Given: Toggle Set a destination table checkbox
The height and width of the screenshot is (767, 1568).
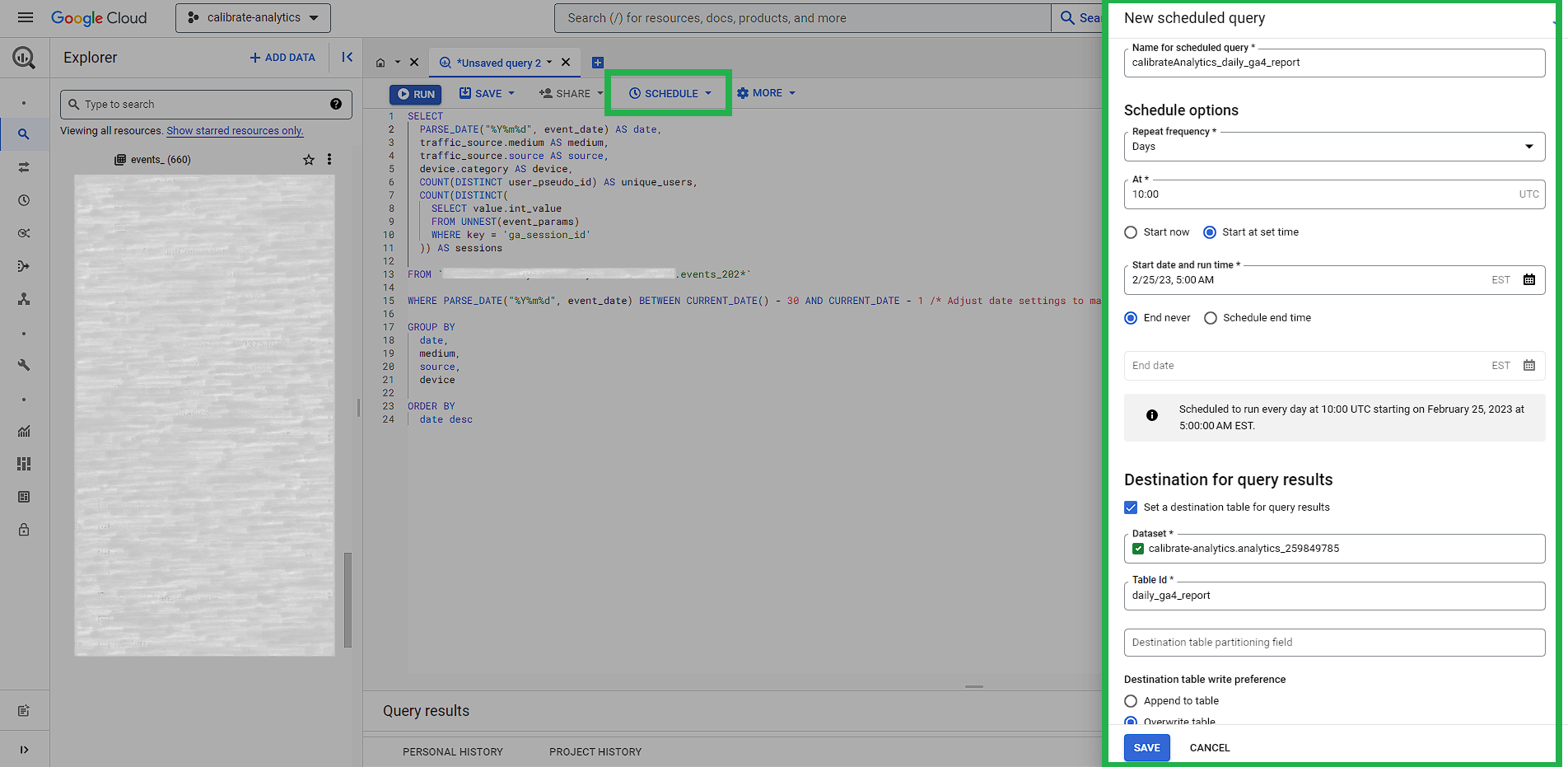Looking at the screenshot, I should coord(1131,507).
